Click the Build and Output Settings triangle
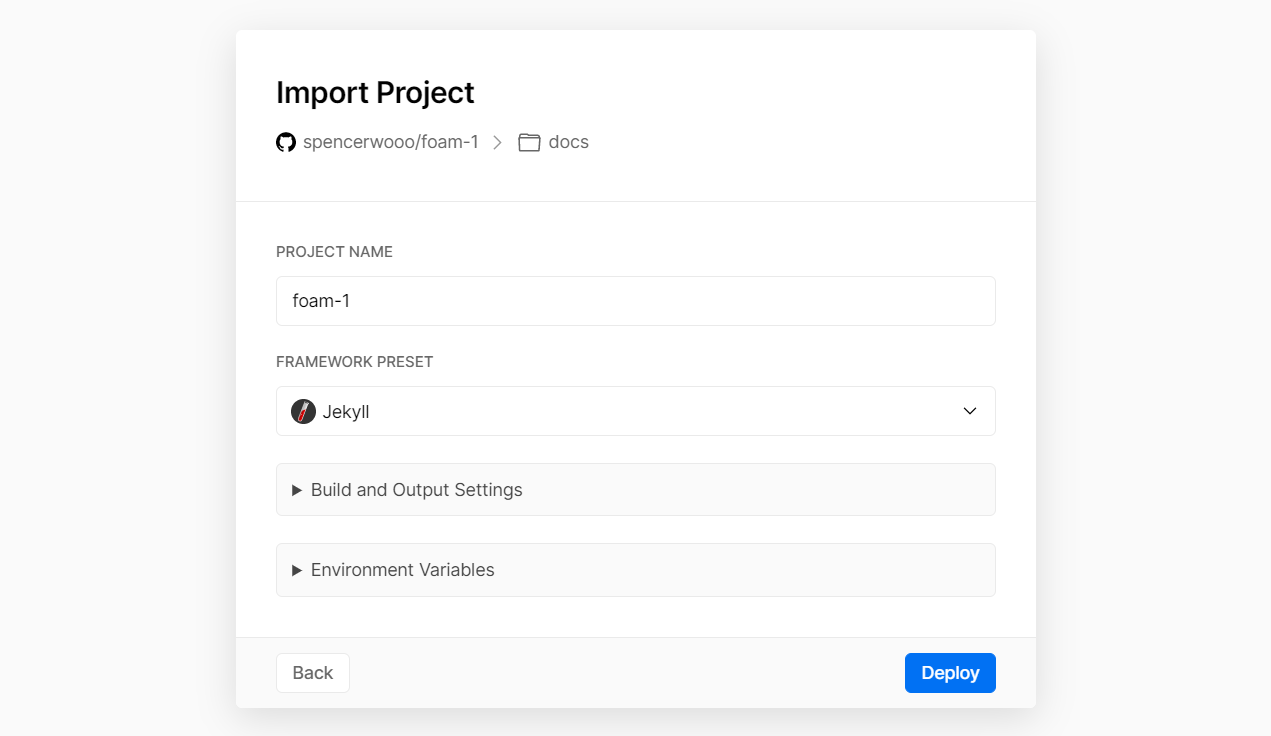The image size is (1271, 736). 296,490
